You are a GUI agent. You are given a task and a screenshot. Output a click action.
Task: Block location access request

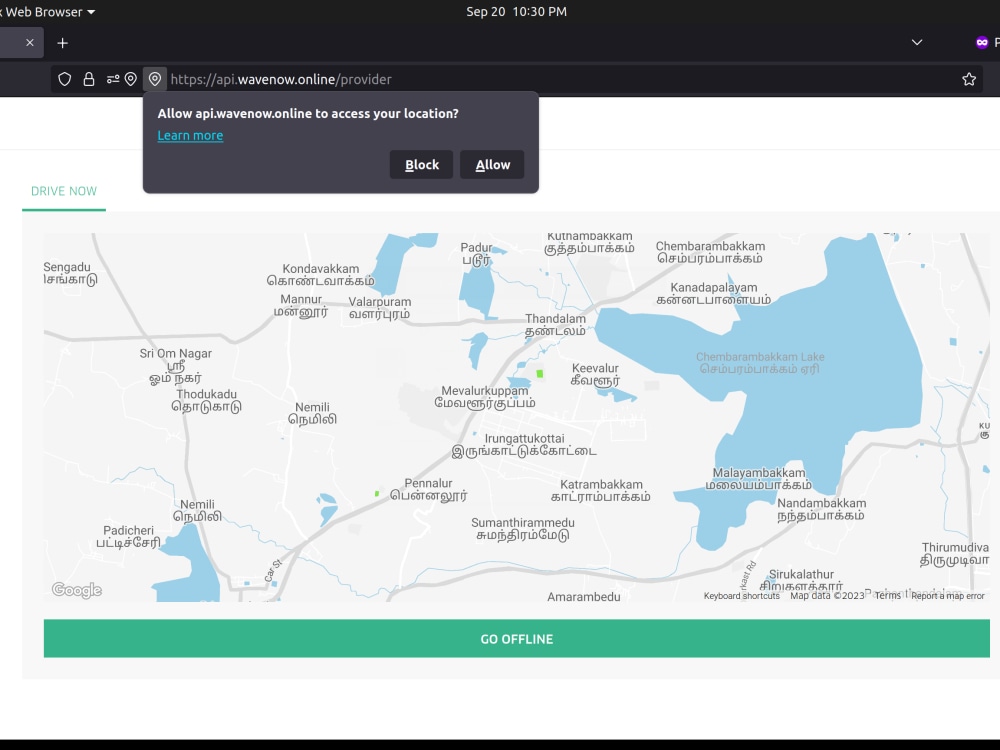422,165
